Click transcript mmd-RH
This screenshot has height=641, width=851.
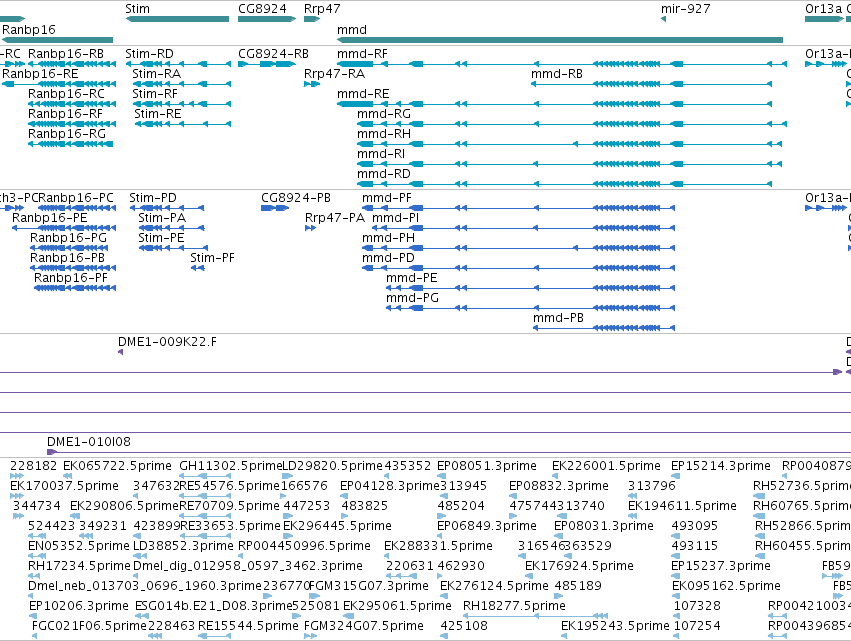569,144
